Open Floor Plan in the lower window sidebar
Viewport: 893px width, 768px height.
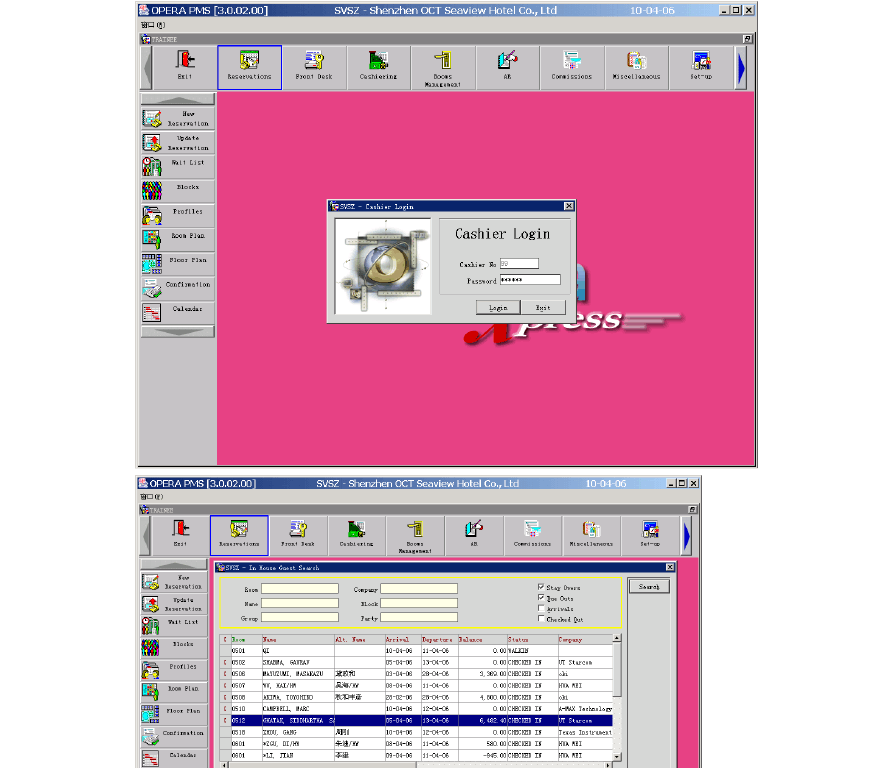pyautogui.click(x=177, y=712)
